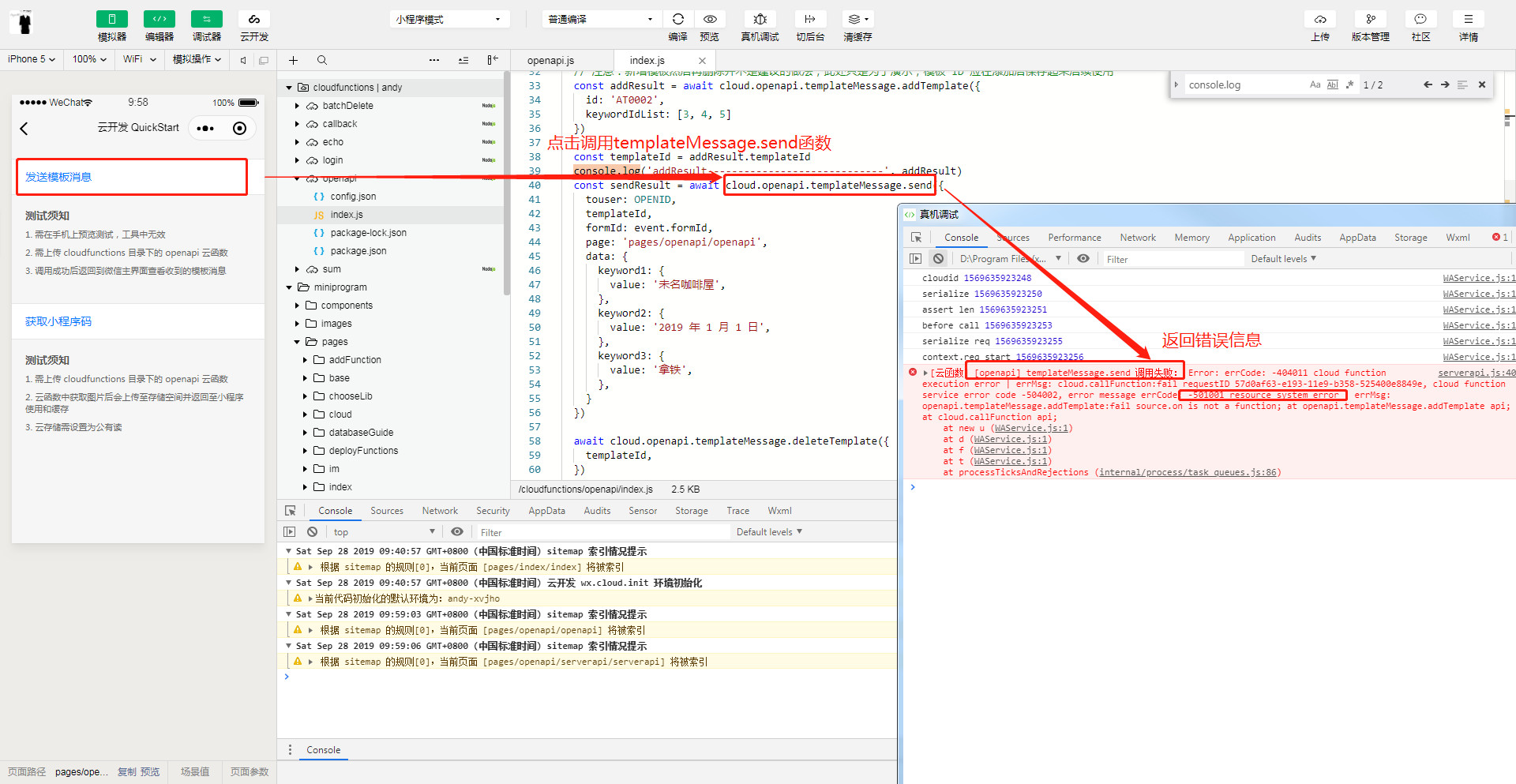Open the Network tab in remote debugger
This screenshot has height=784, width=1516.
tap(1137, 238)
